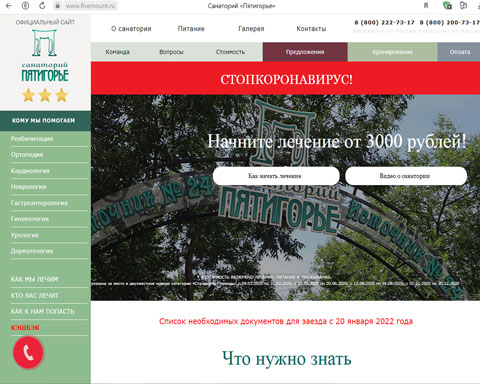Select Гастроэнтерология in the sidebar

click(x=39, y=203)
